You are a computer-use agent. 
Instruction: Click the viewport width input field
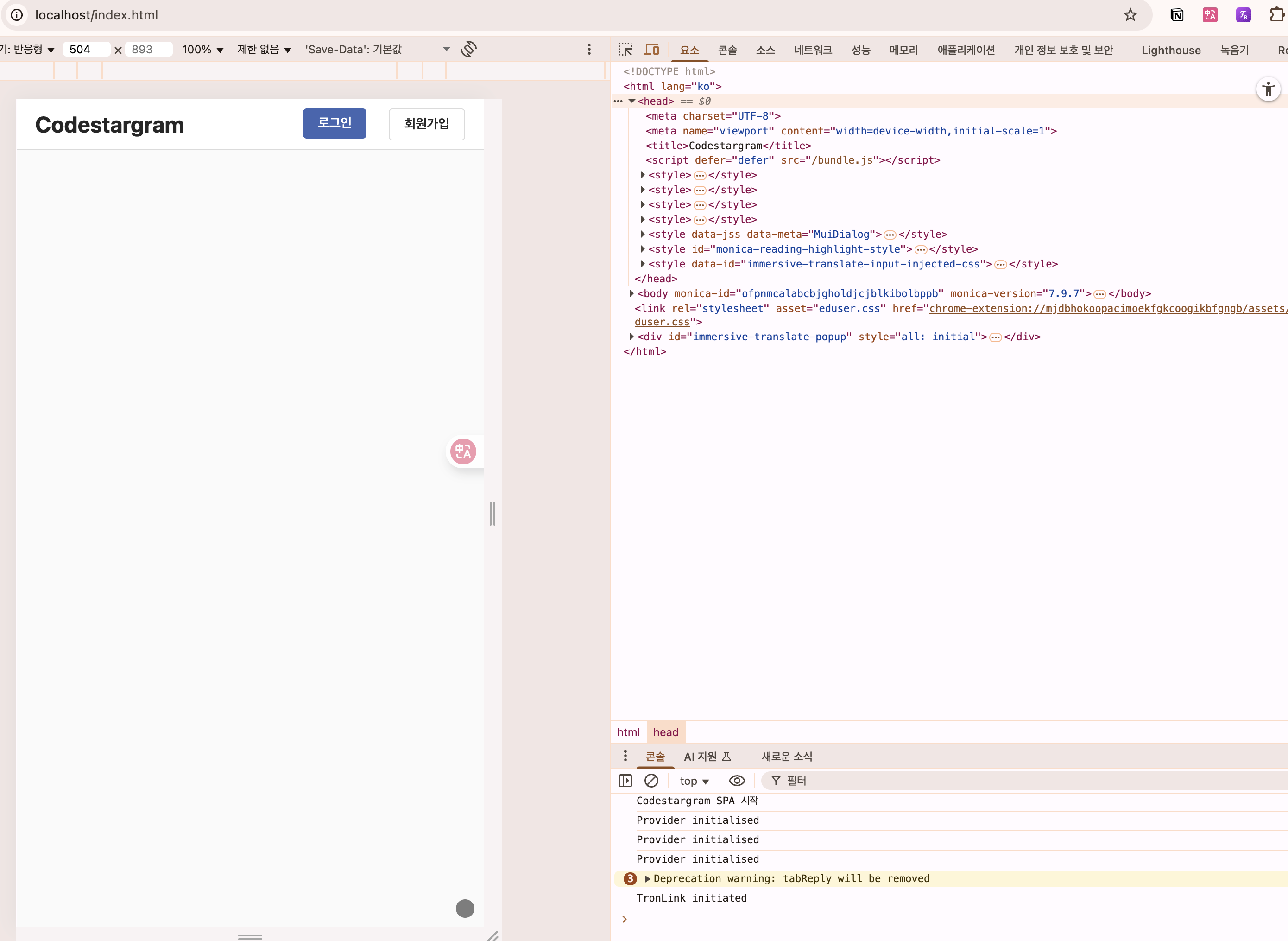85,50
